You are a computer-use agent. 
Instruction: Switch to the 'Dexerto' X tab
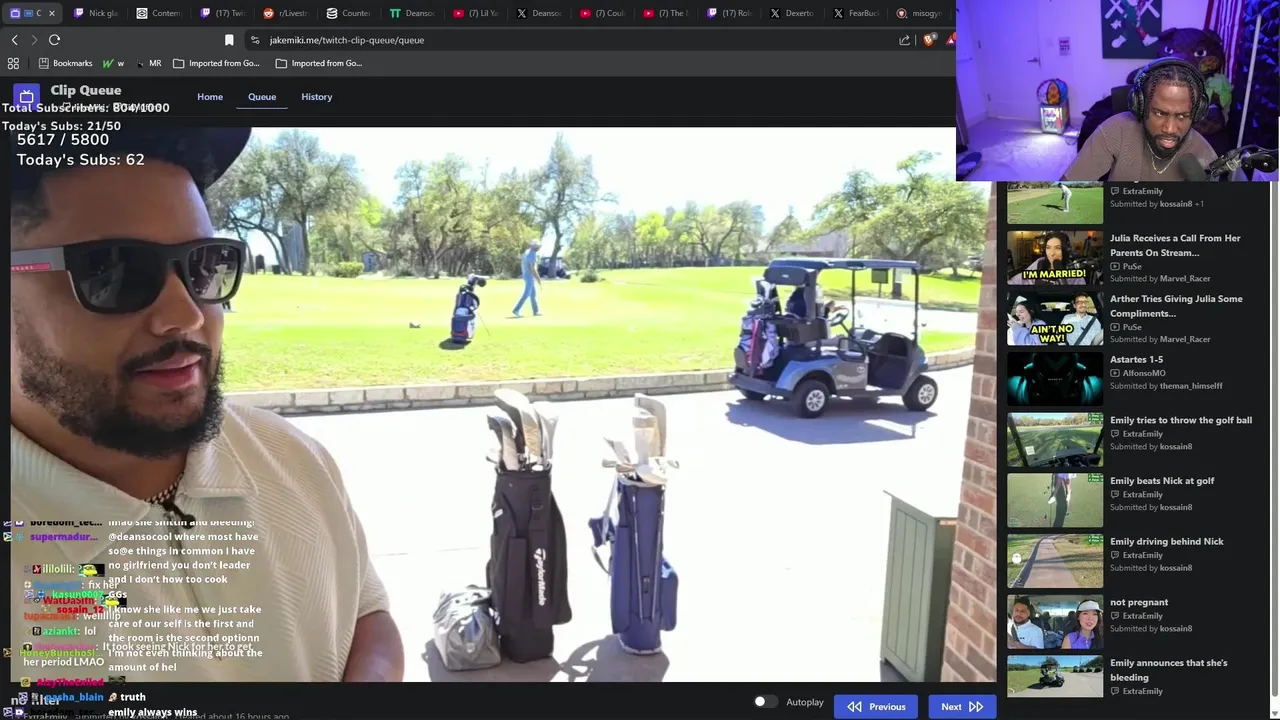(795, 13)
